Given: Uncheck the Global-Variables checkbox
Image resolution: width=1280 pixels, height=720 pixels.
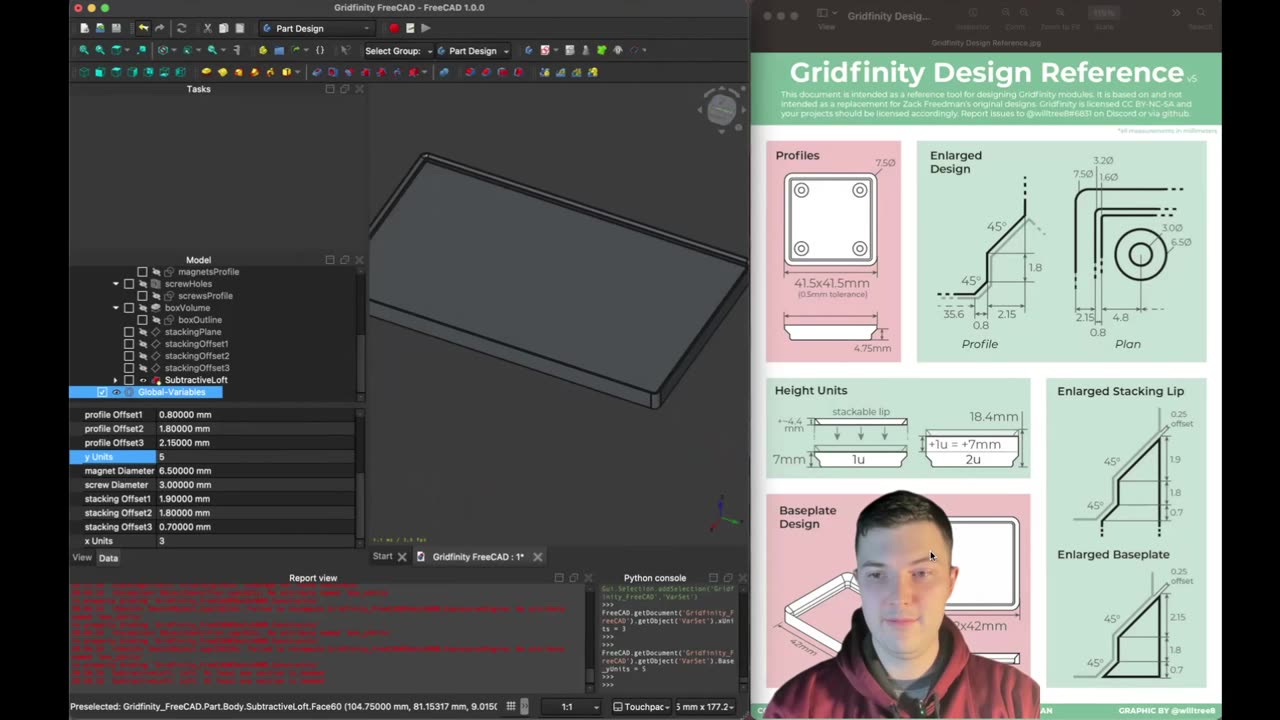Looking at the screenshot, I should (x=102, y=392).
